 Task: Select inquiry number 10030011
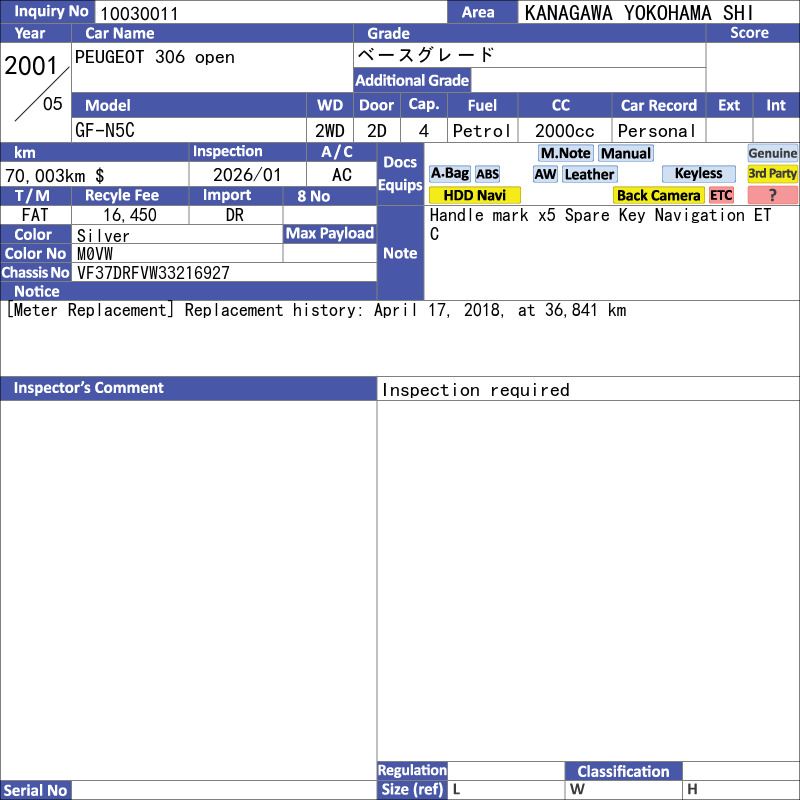tap(139, 14)
